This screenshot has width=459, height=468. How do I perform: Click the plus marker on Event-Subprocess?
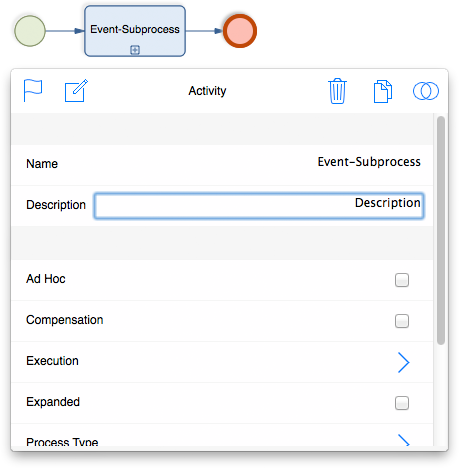pyautogui.click(x=135, y=50)
